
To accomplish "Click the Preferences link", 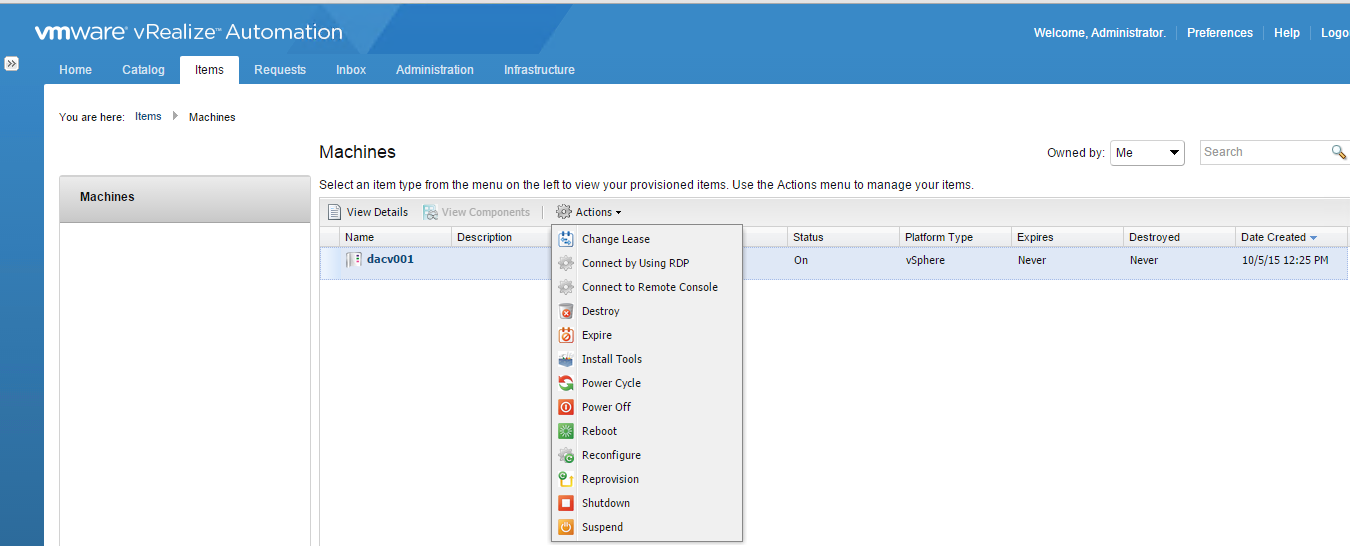I will coord(1220,33).
